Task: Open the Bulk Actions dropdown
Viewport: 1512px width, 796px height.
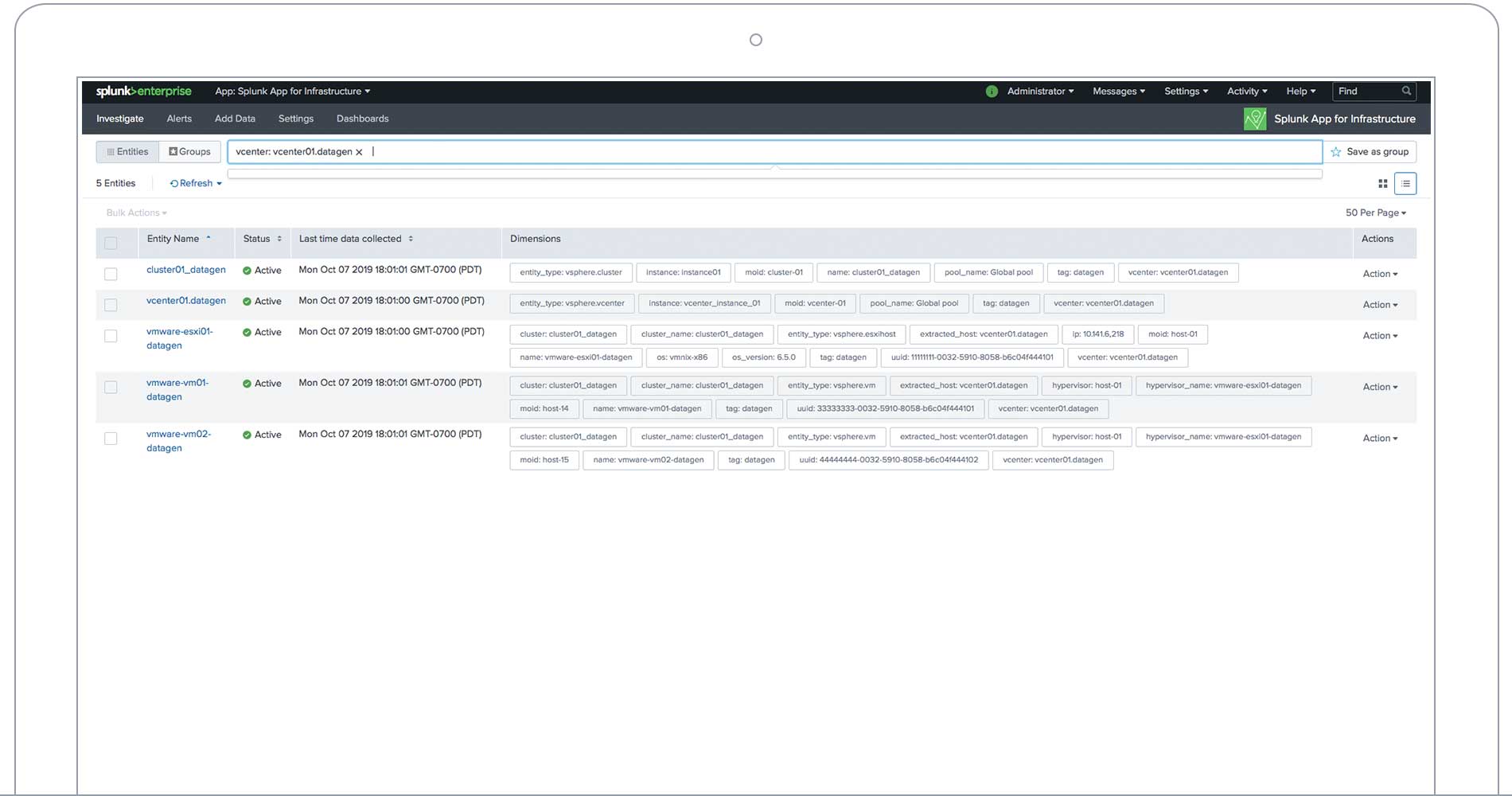Action: (136, 213)
